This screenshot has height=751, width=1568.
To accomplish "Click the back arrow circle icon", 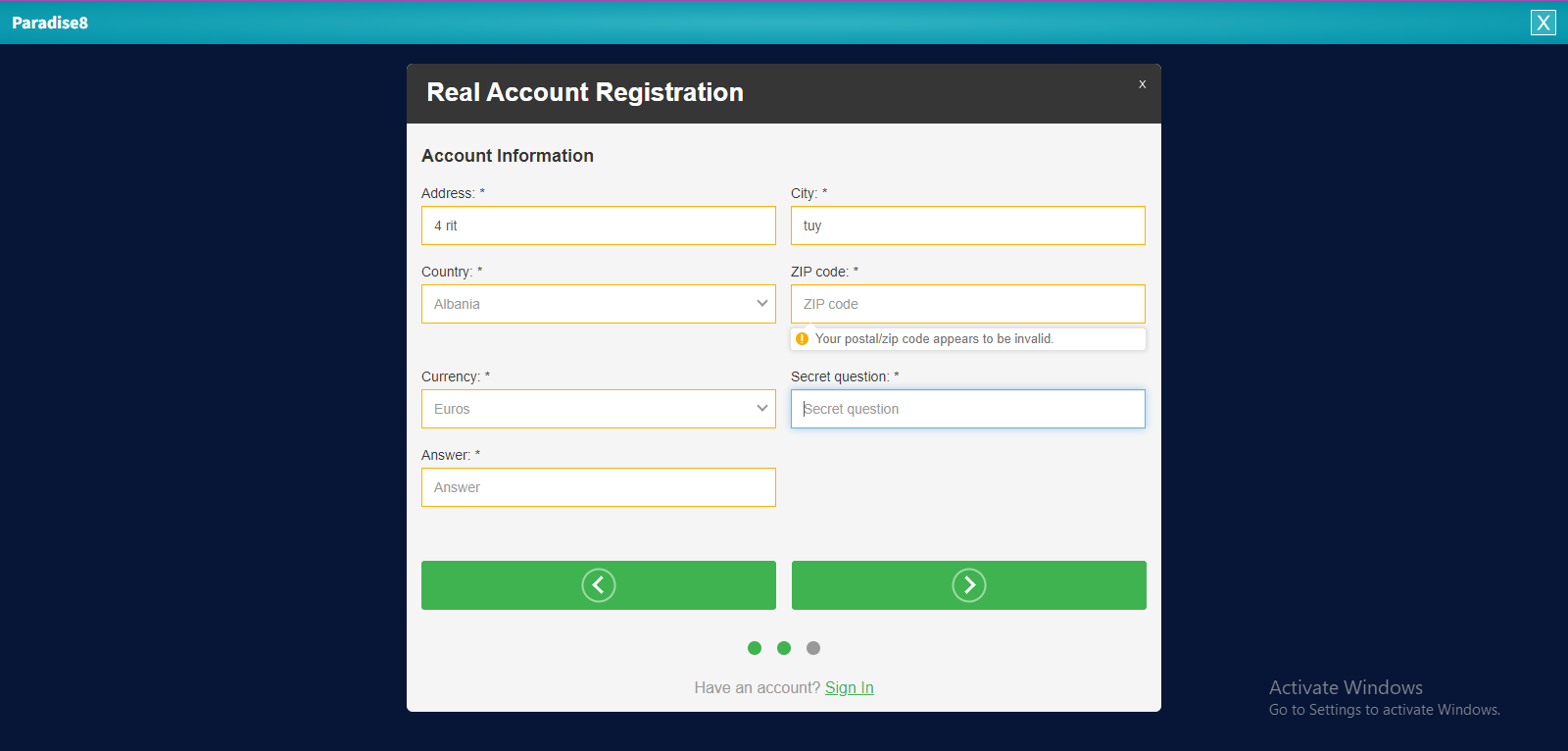I will coord(598,585).
